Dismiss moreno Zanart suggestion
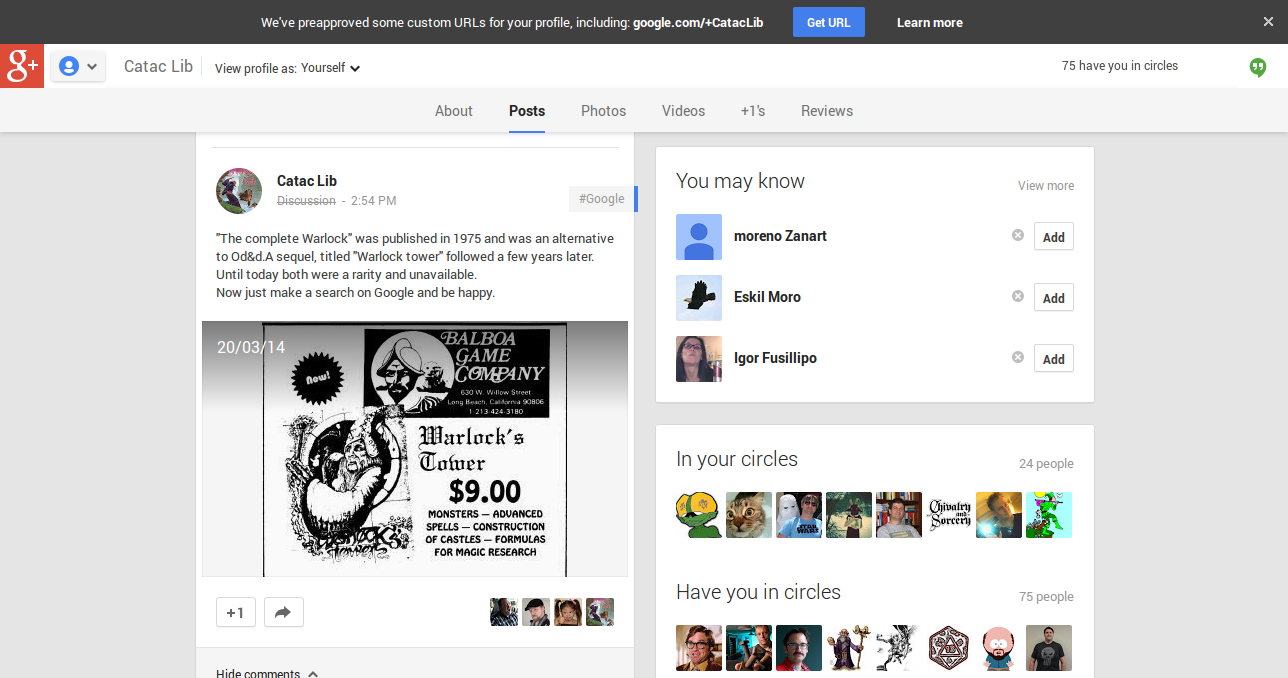The image size is (1288, 678). click(x=1018, y=235)
